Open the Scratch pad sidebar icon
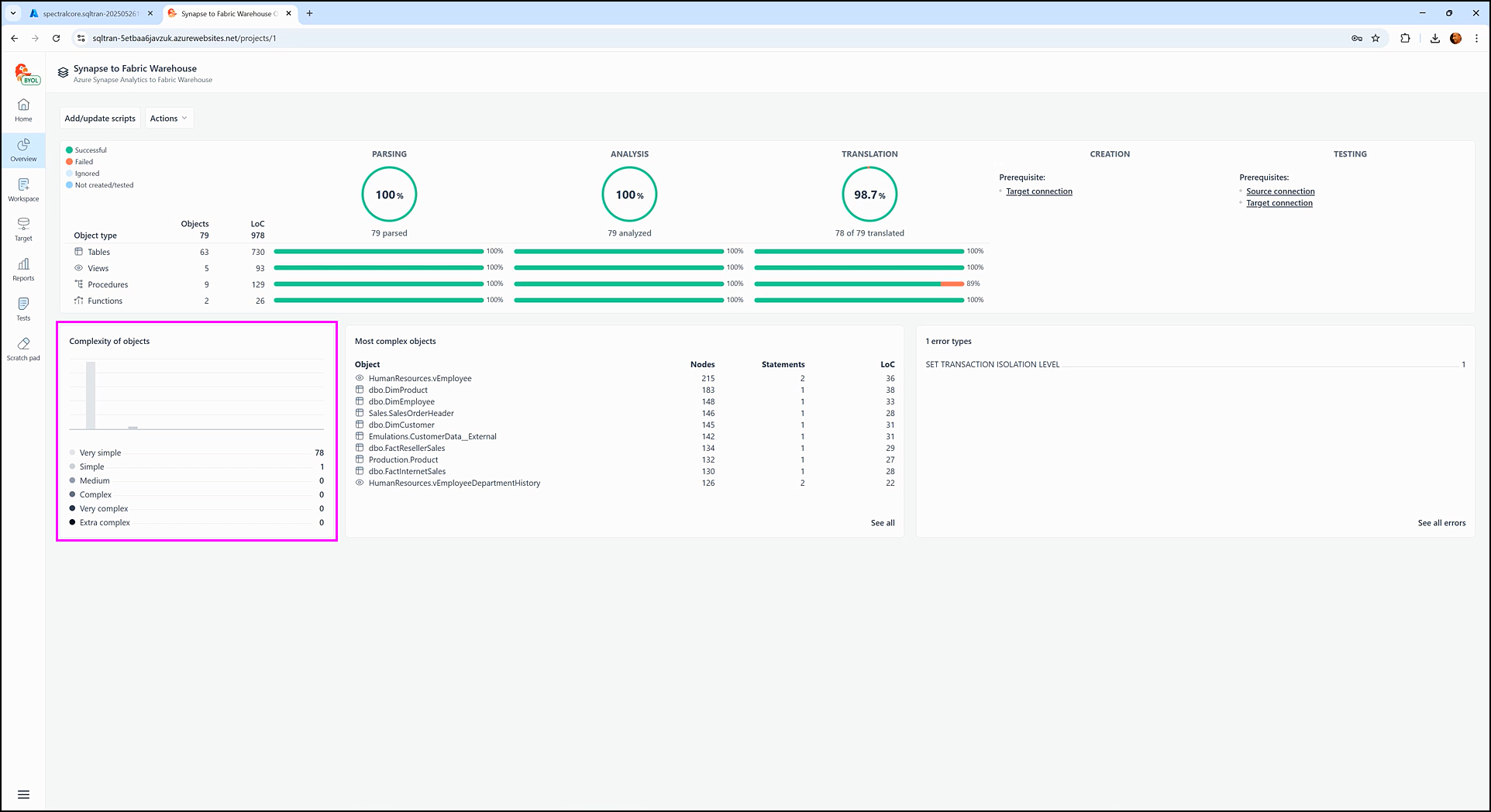 point(23,349)
